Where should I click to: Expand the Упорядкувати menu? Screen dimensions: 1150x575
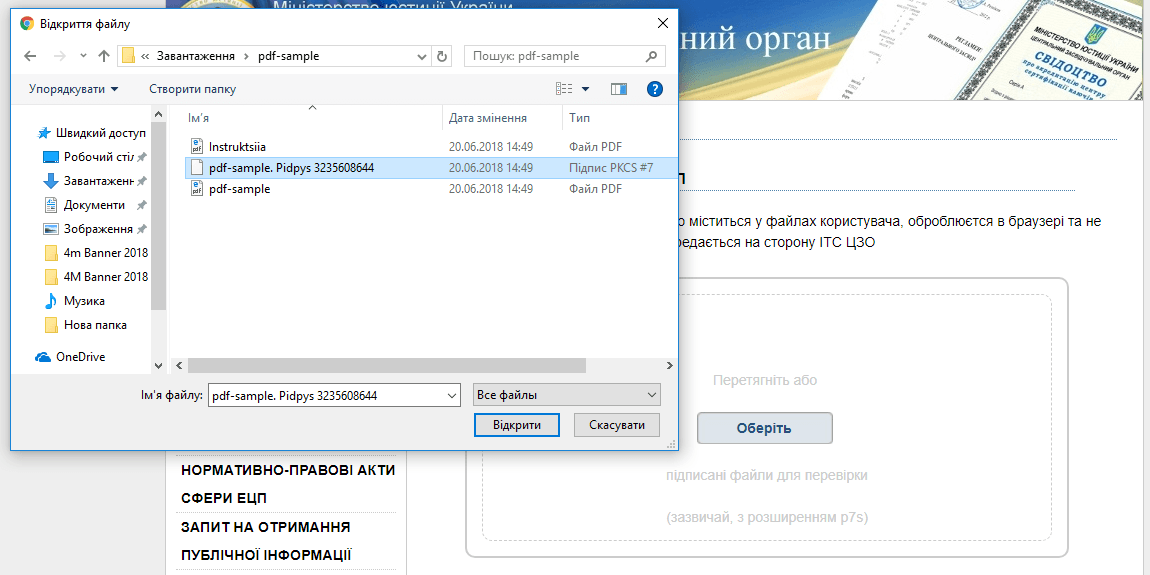click(x=73, y=89)
